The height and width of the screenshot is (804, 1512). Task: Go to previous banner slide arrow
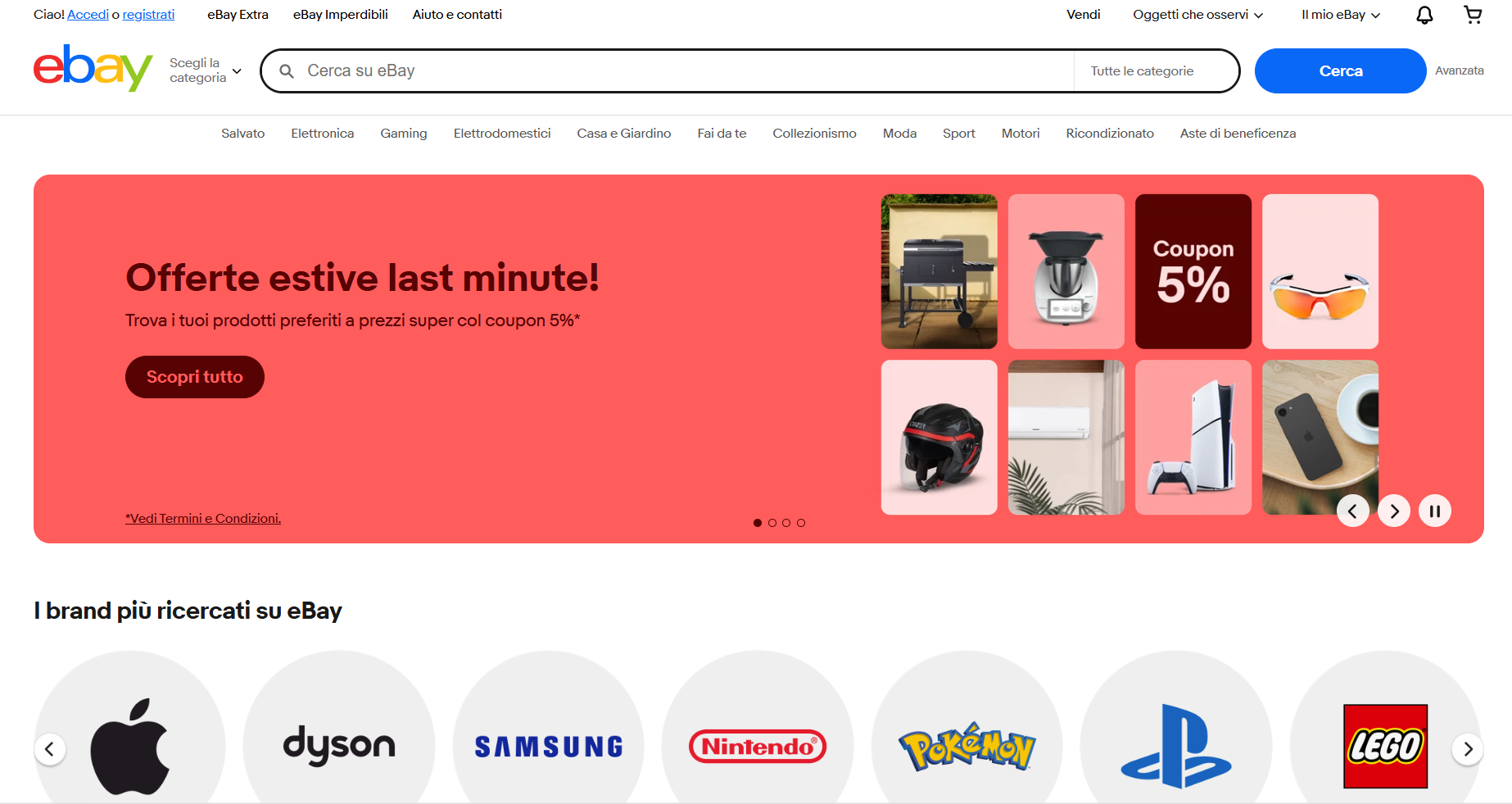(1352, 511)
